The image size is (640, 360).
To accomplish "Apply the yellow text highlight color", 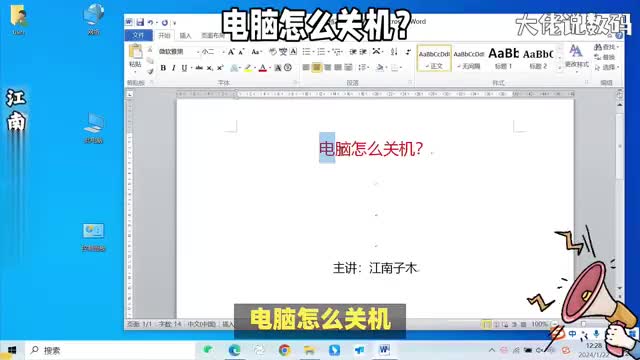I will (248, 68).
